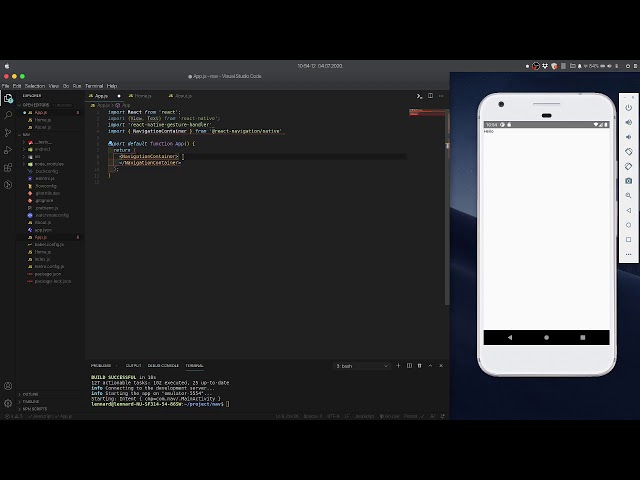Maximize terminal panel with up chevron
Screen dimensions: 640x480
pos(430,366)
